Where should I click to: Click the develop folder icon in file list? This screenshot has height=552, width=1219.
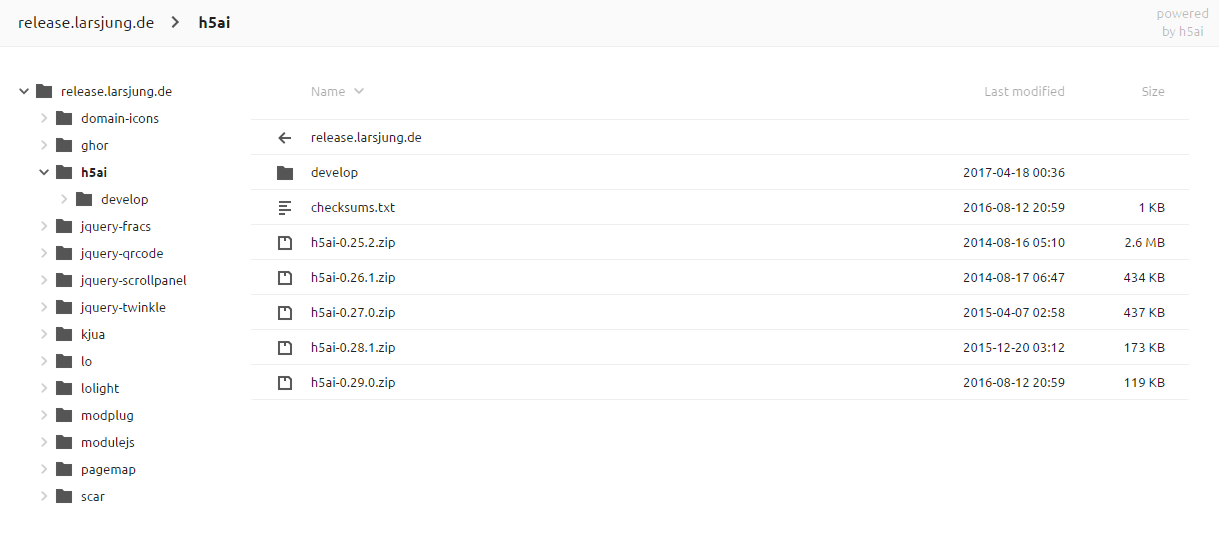click(285, 173)
